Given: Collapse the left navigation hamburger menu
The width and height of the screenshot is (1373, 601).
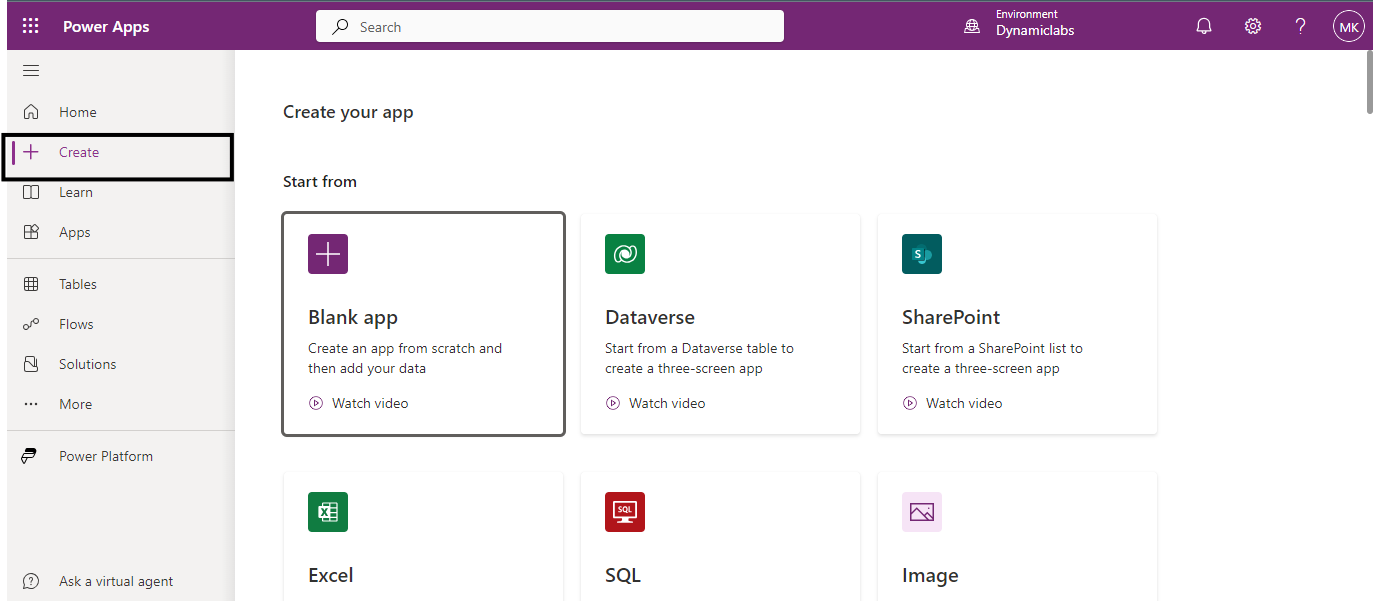Looking at the screenshot, I should [31, 71].
